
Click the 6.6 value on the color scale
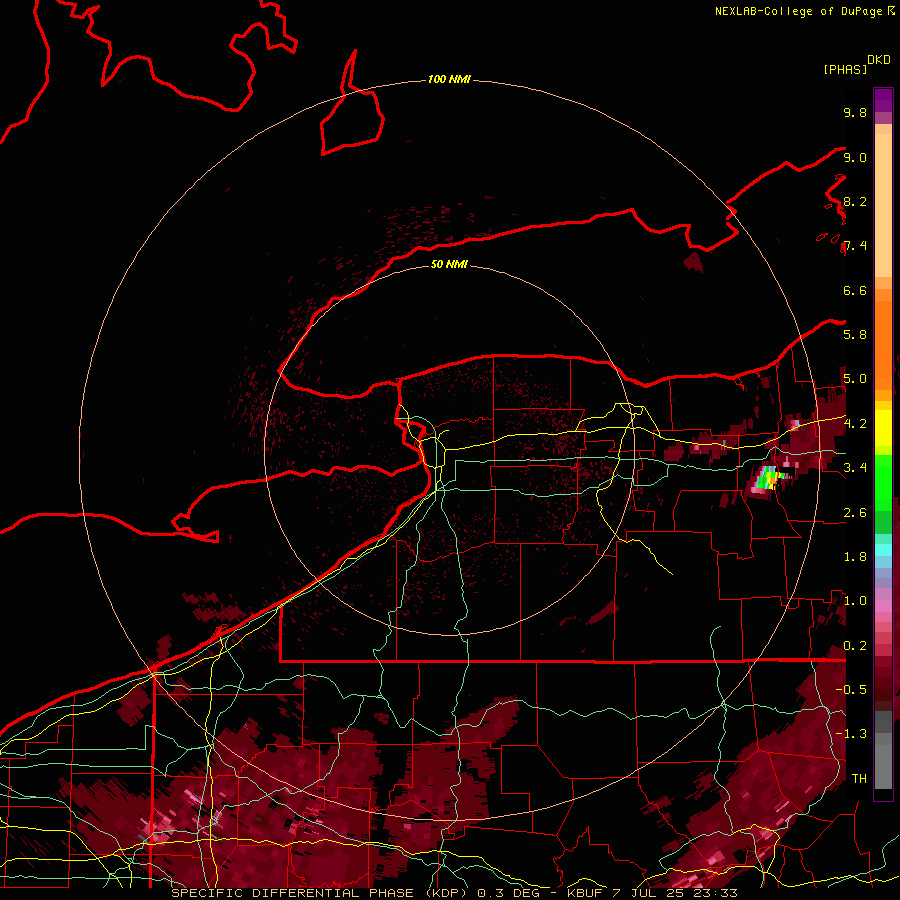pyautogui.click(x=855, y=290)
